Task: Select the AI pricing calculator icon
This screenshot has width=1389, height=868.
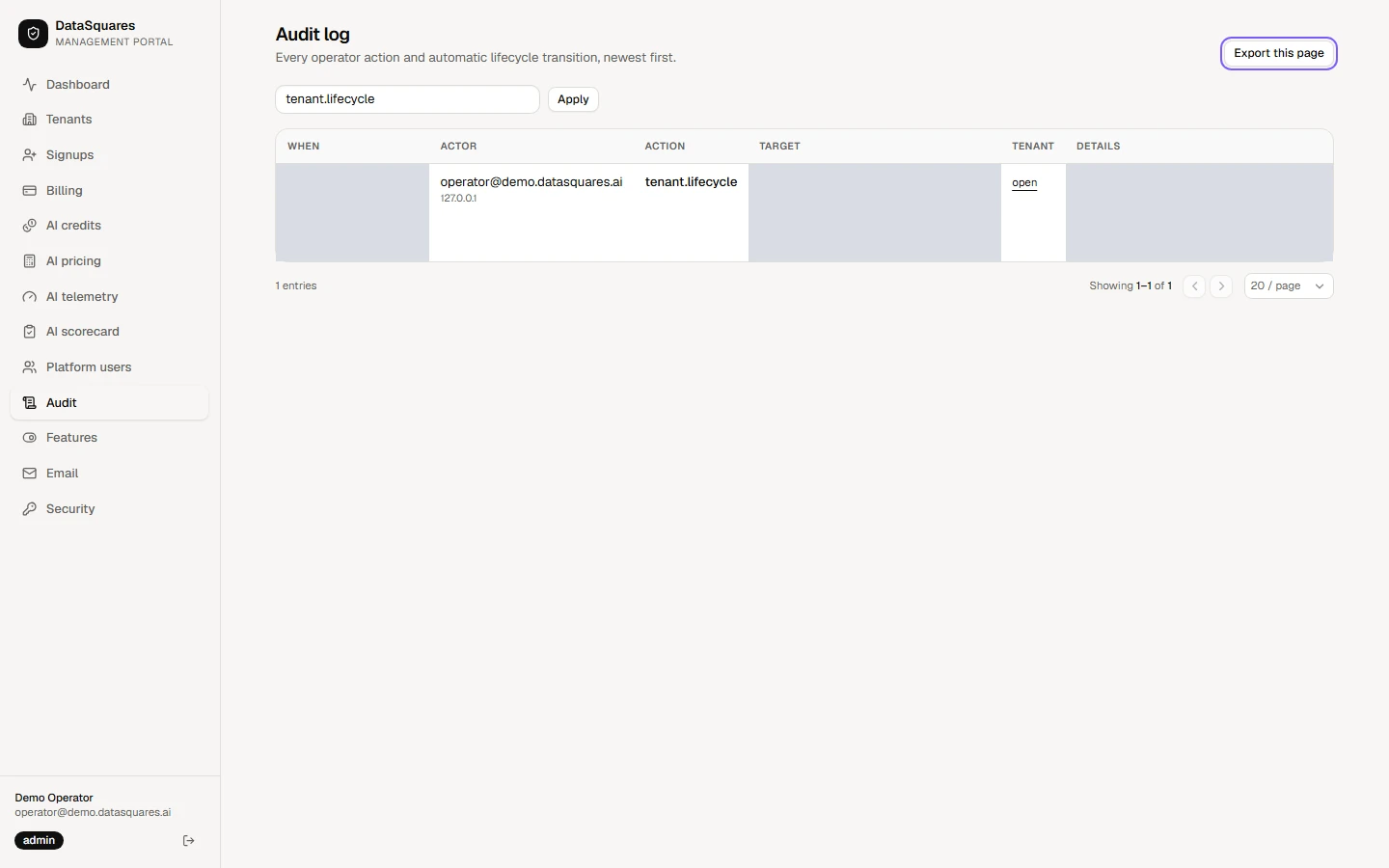Action: 30,261
